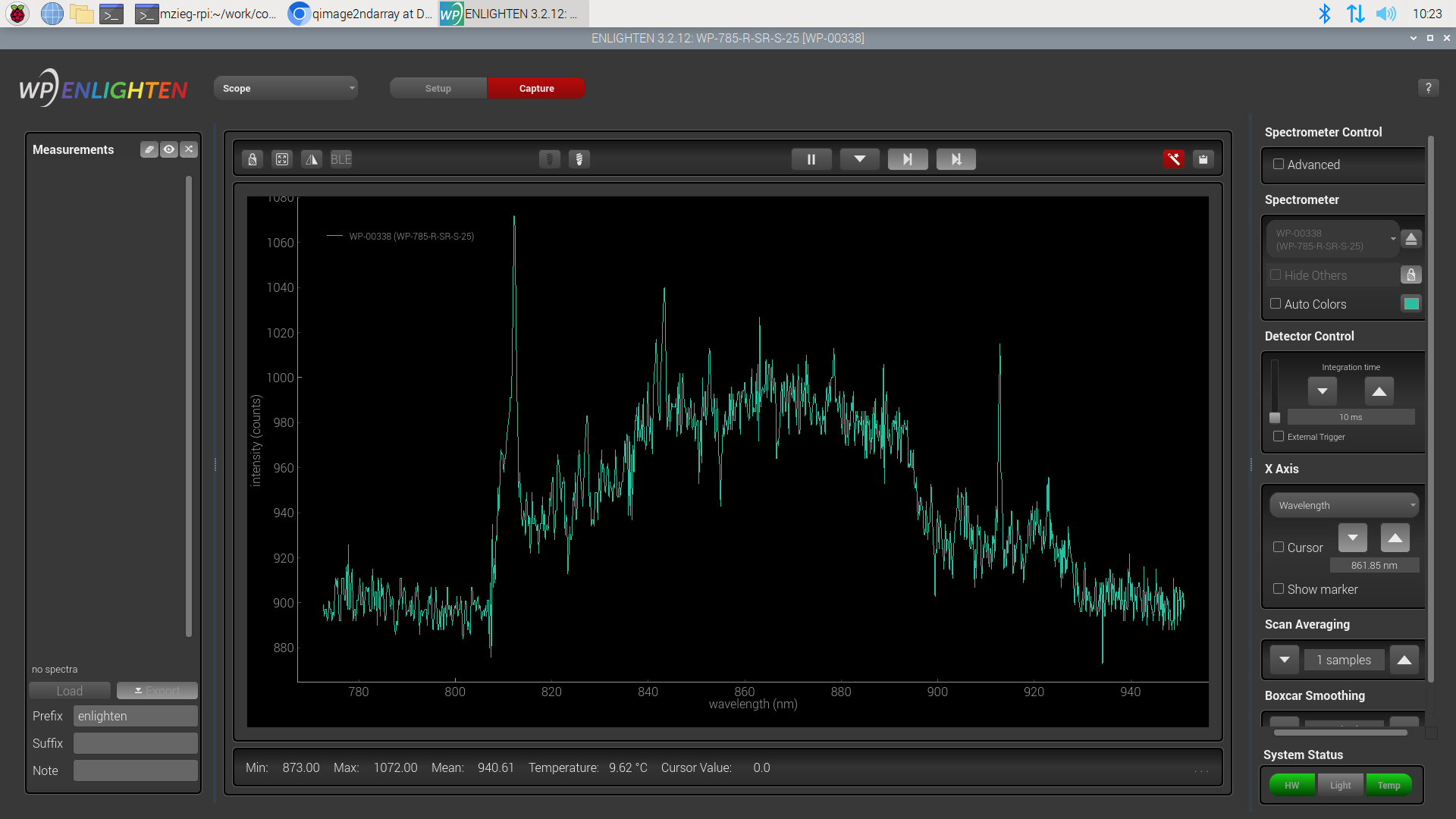Expand the Wavelength X Axis dropdown
Viewport: 1456px width, 819px height.
[x=1344, y=505]
